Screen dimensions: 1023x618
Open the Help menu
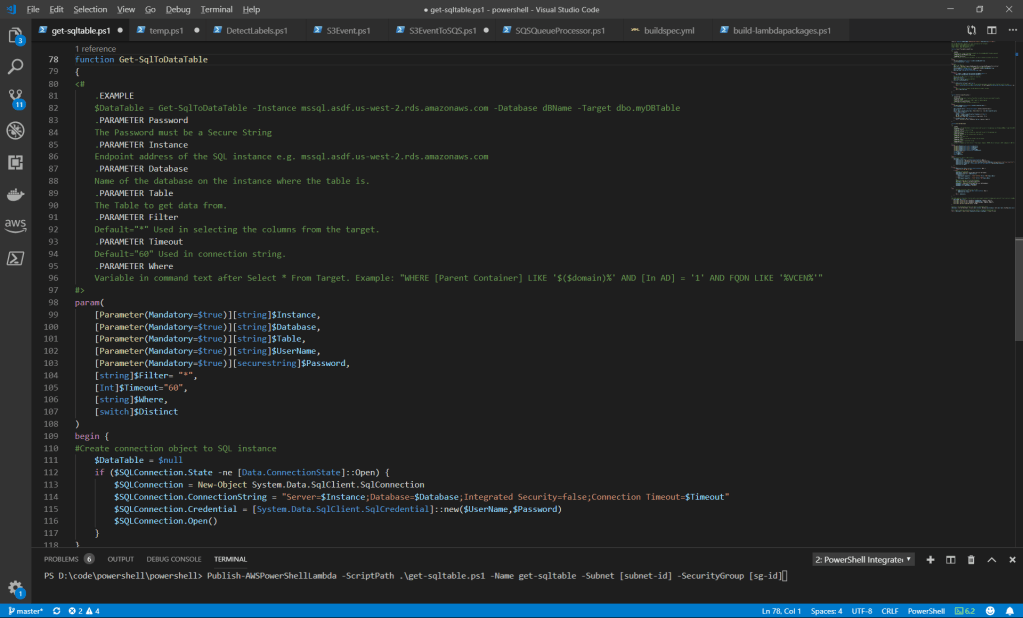(x=251, y=9)
